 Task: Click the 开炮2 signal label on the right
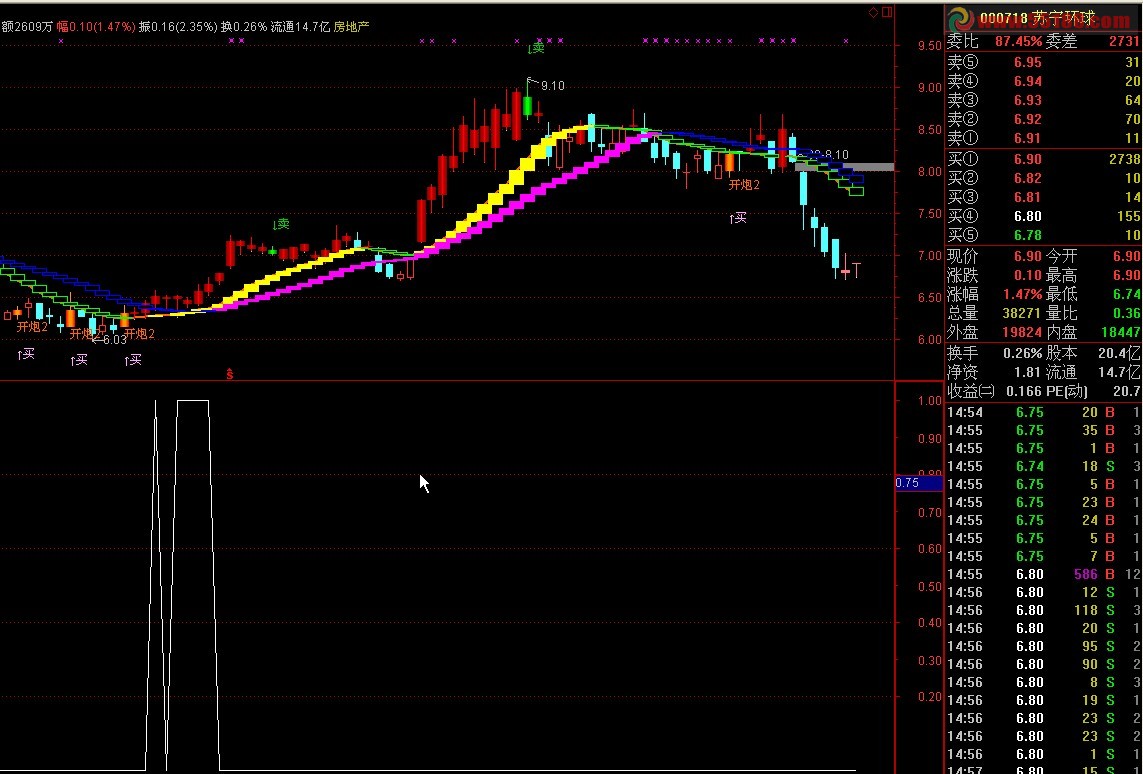(x=743, y=185)
